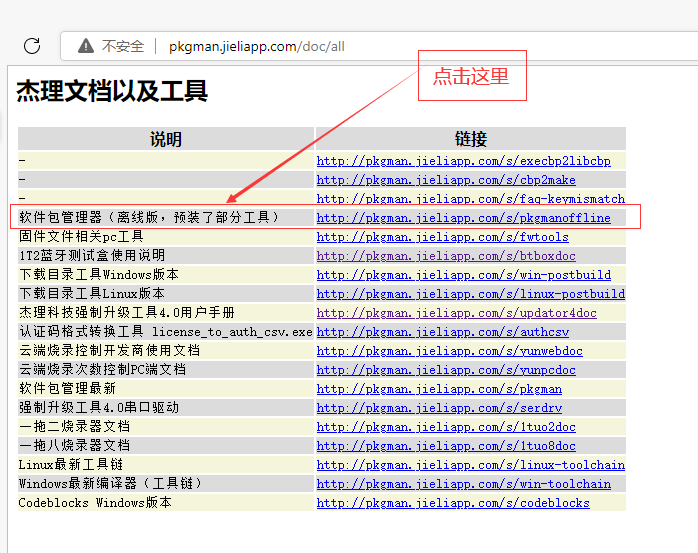Click the 不安全 label in address bar
This screenshot has width=698, height=553.
[x=123, y=46]
